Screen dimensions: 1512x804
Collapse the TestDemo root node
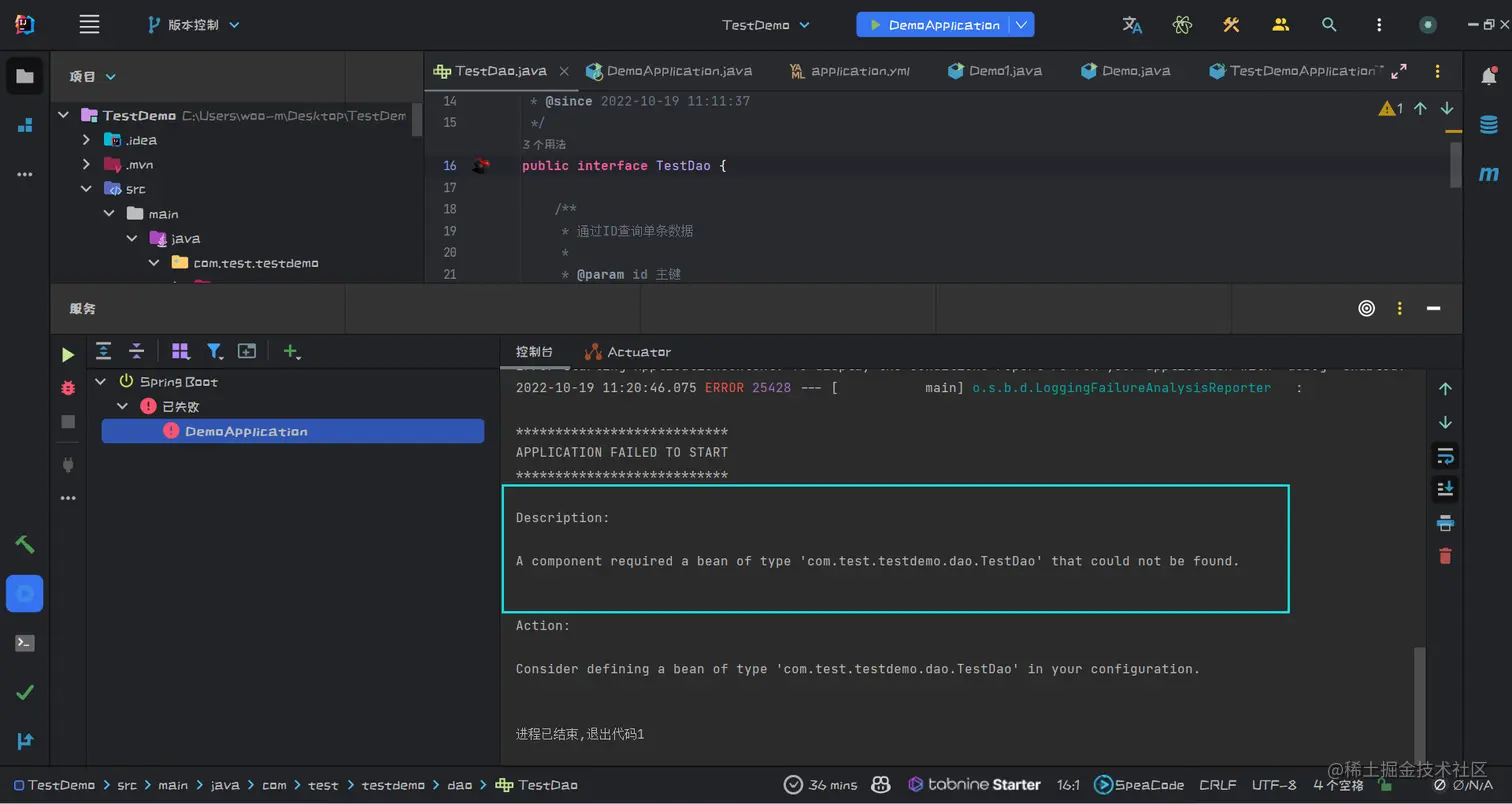(64, 115)
